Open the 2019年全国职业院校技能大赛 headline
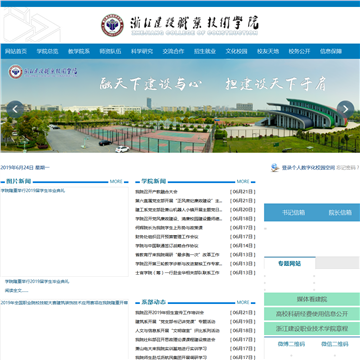Image resolution: width=360 pixels, height=360 pixels. coord(64,303)
